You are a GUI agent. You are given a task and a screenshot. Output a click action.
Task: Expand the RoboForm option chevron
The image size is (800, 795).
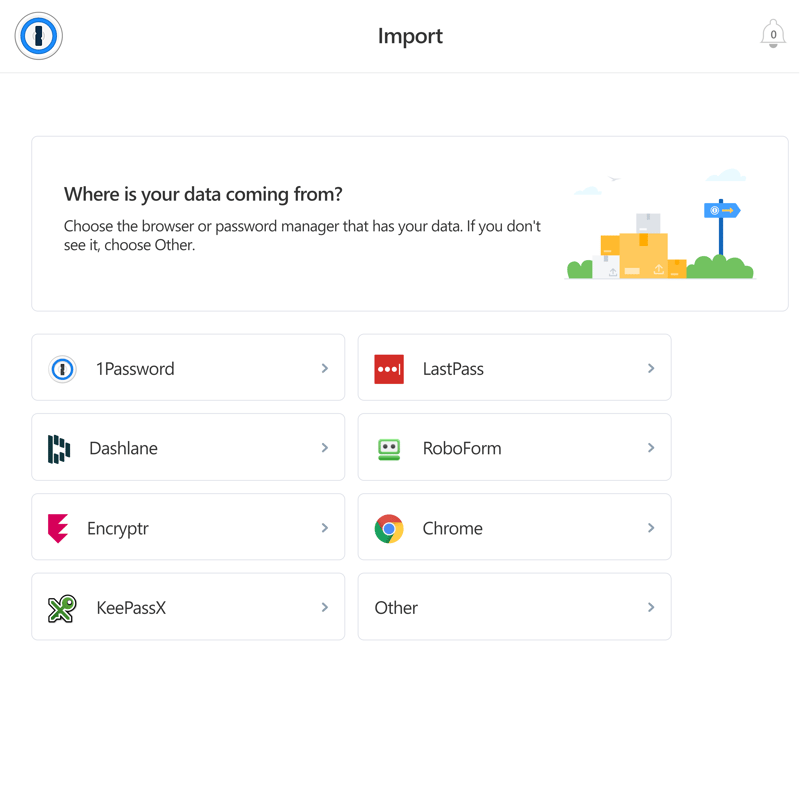point(651,448)
